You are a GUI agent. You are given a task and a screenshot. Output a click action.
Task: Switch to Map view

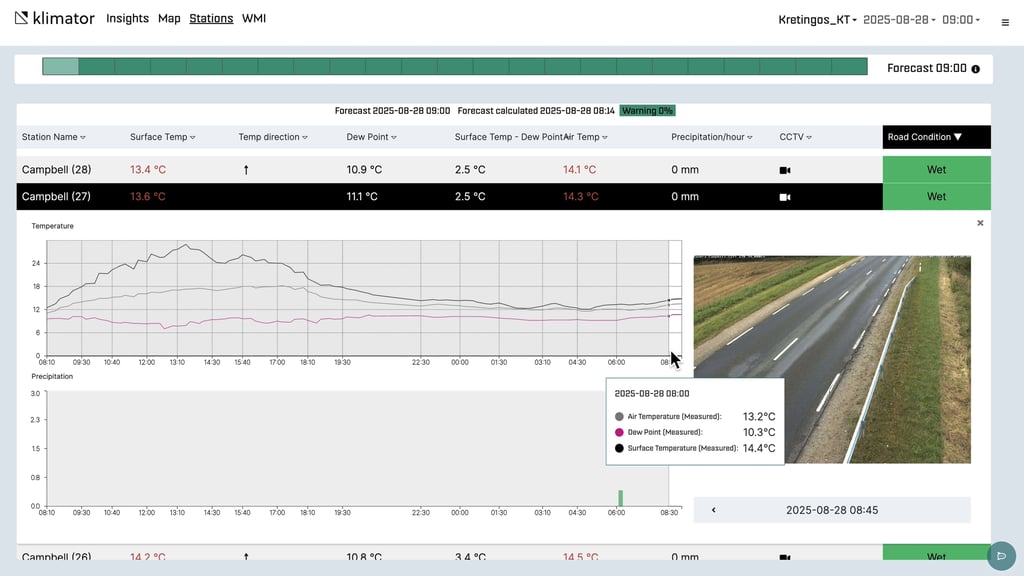(169, 19)
